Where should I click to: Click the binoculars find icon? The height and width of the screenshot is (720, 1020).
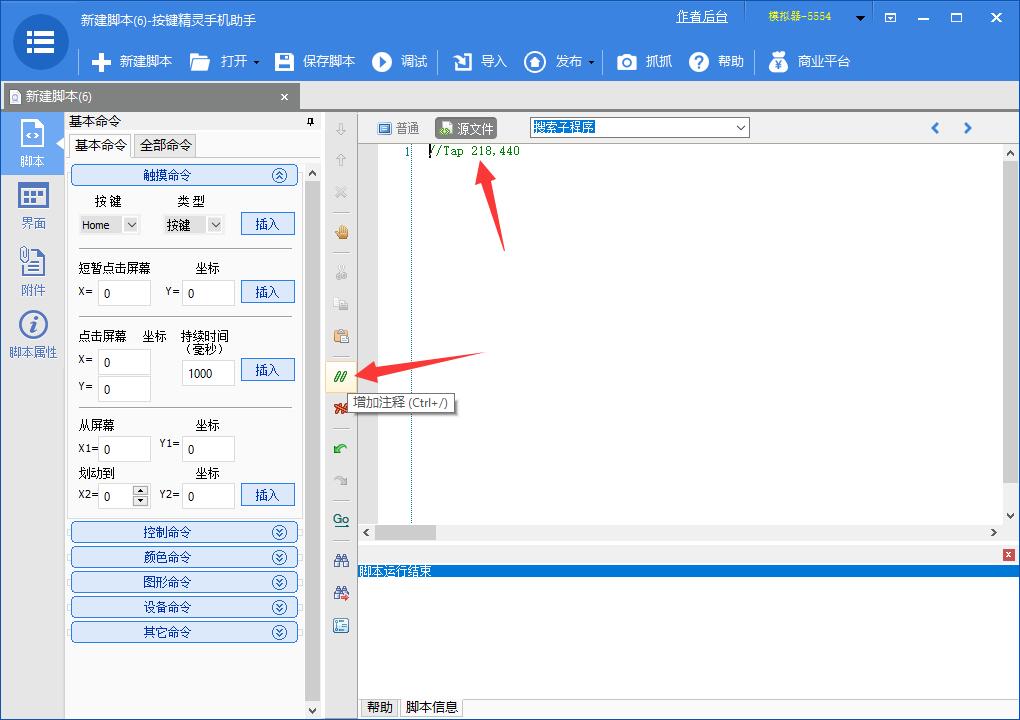click(341, 560)
